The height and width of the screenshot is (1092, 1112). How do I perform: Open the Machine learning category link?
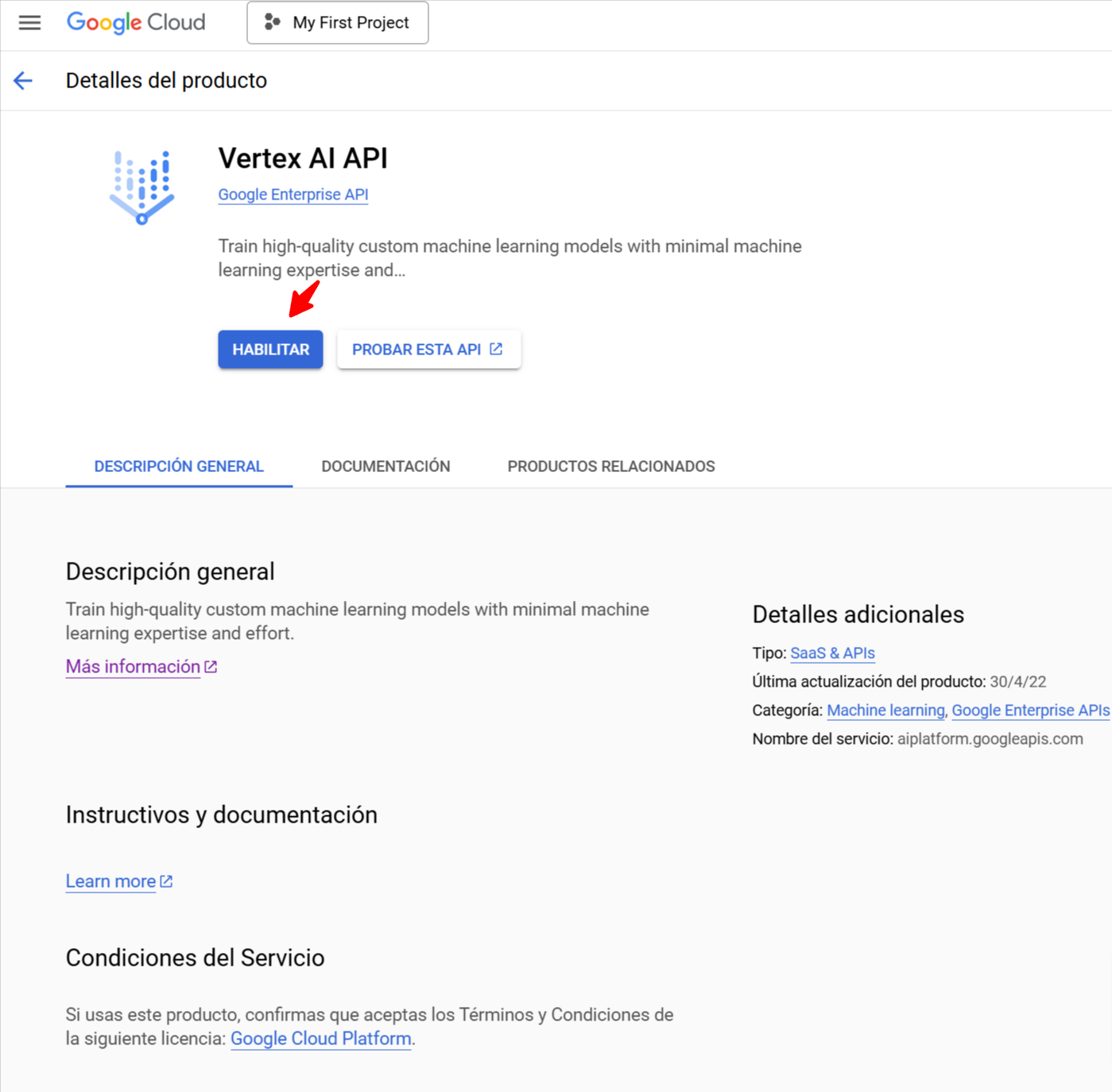point(885,711)
